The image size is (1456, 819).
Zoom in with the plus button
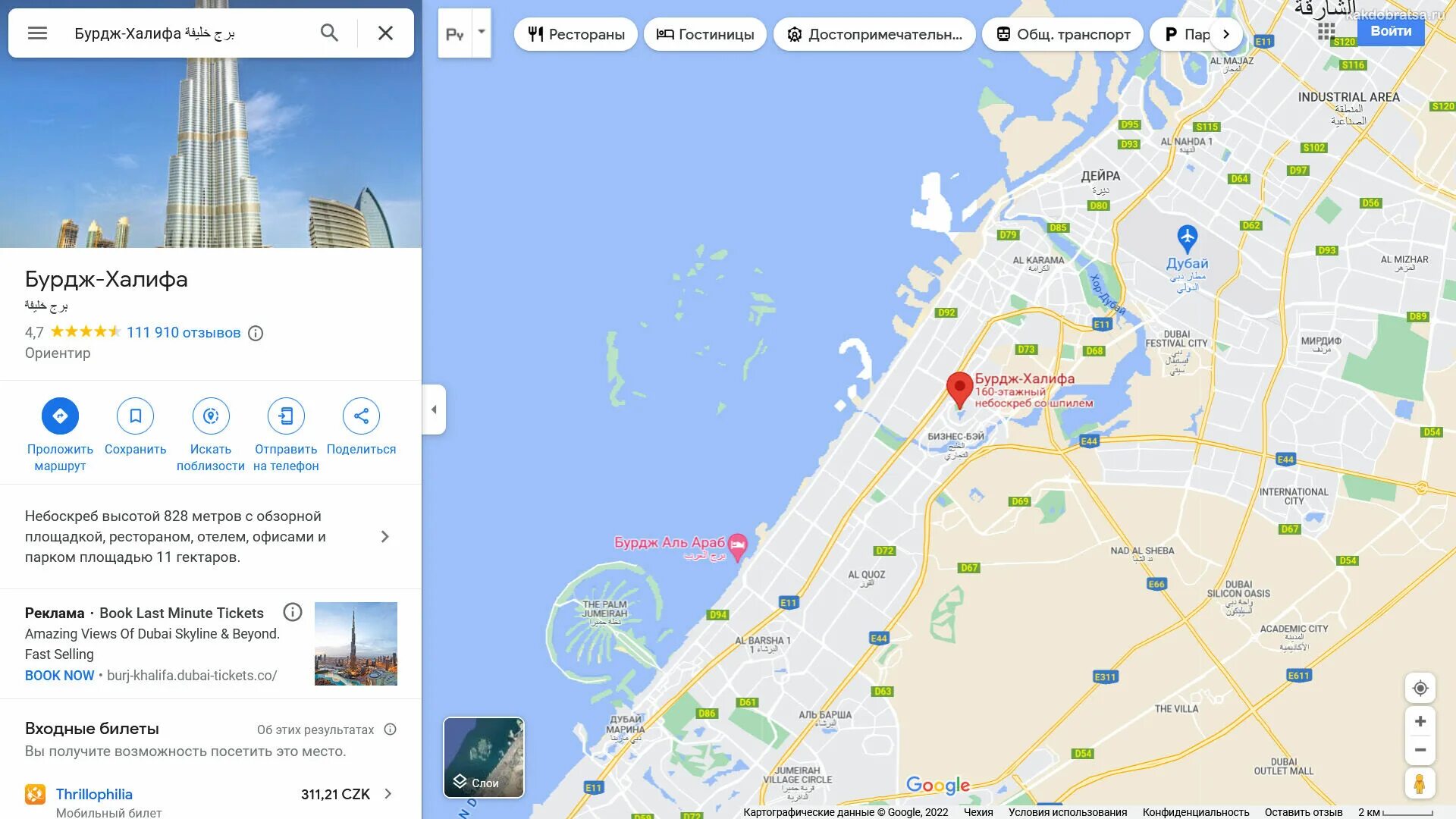pos(1420,721)
